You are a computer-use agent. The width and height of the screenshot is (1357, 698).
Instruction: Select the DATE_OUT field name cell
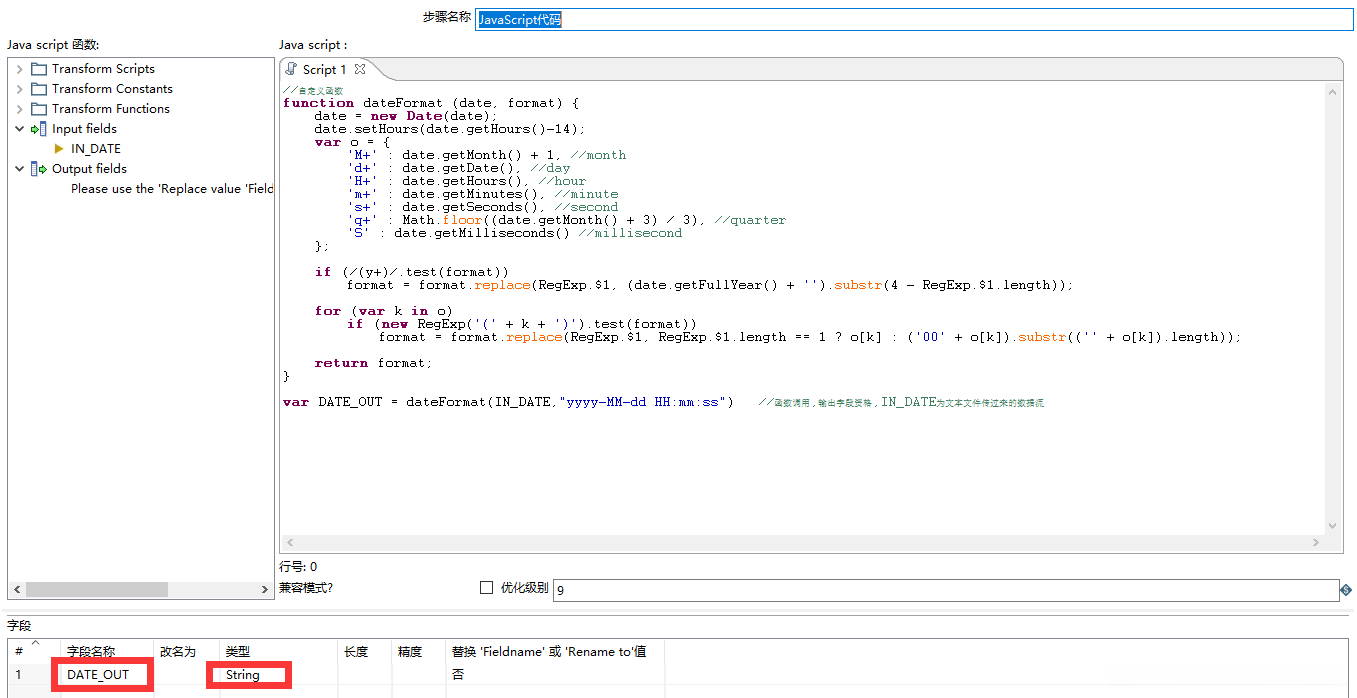point(98,675)
